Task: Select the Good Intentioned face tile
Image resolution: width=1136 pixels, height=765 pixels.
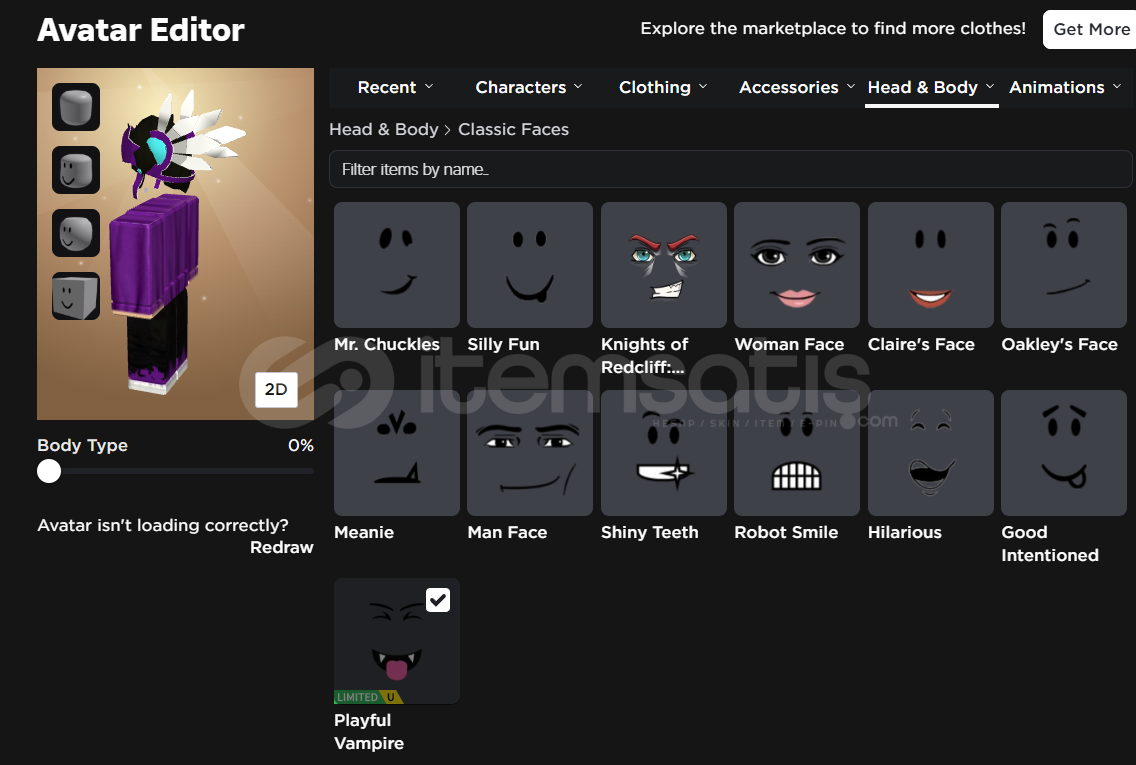Action: tap(1064, 453)
